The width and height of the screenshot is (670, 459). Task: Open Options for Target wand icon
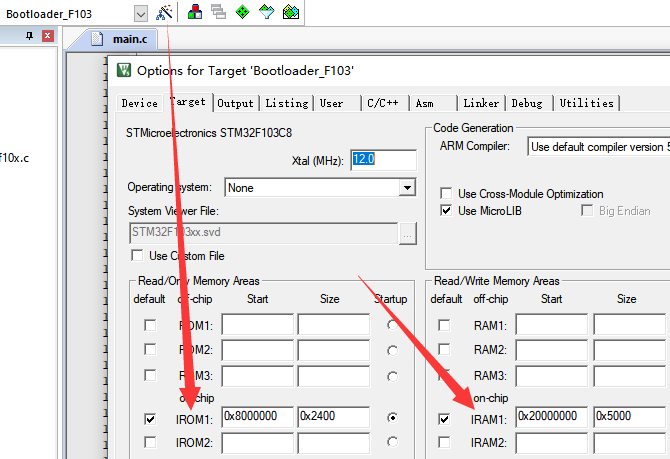164,12
